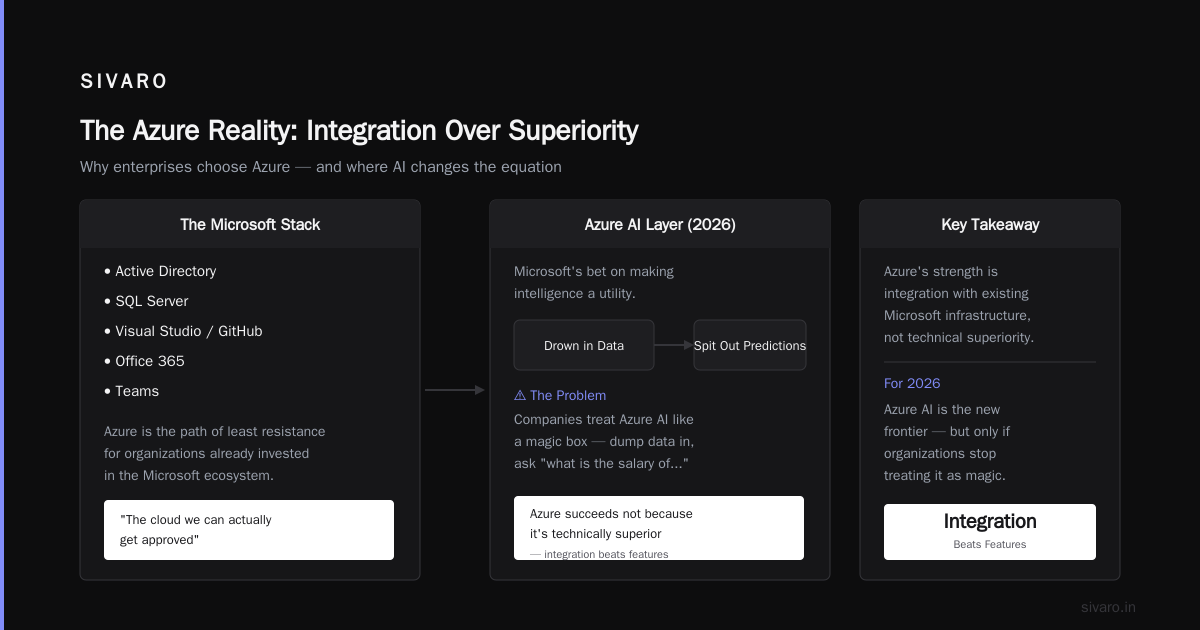
Task: Click the Spit Out Predictions box
Action: pos(750,345)
